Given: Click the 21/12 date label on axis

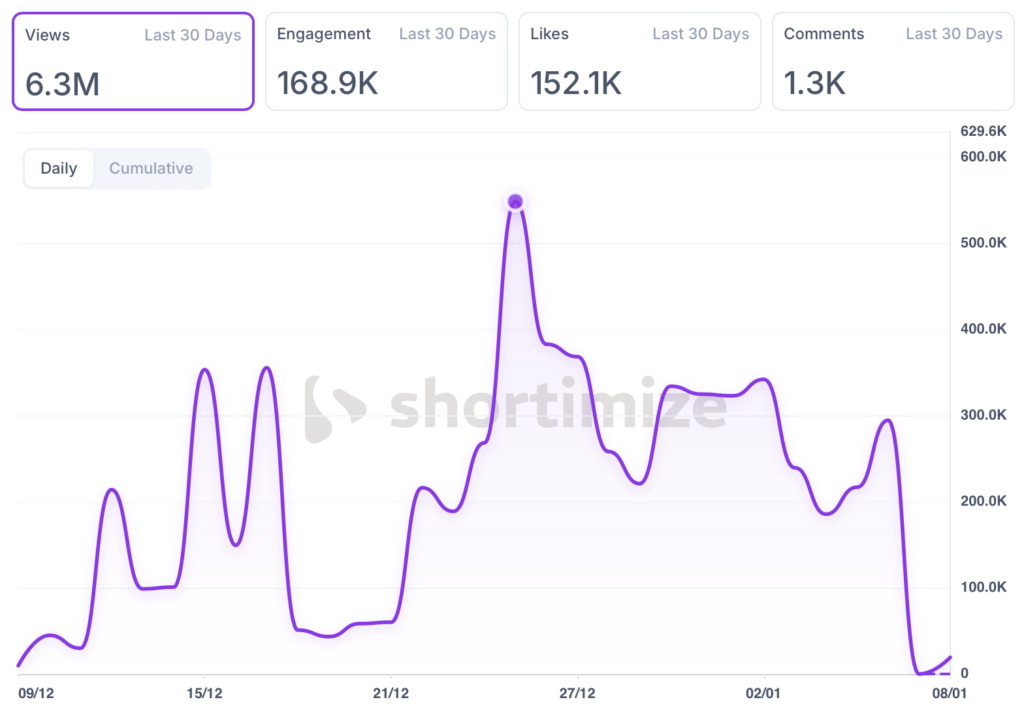Looking at the screenshot, I should tap(390, 692).
